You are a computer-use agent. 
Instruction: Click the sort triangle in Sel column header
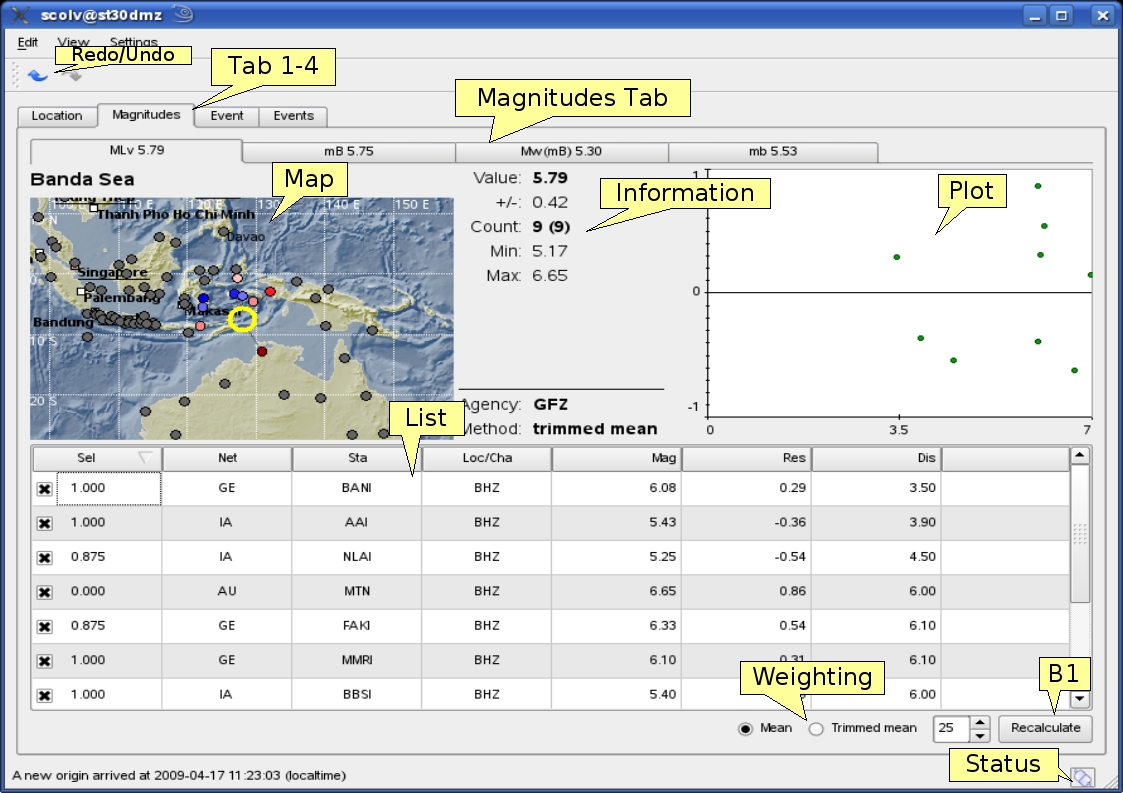coord(146,458)
